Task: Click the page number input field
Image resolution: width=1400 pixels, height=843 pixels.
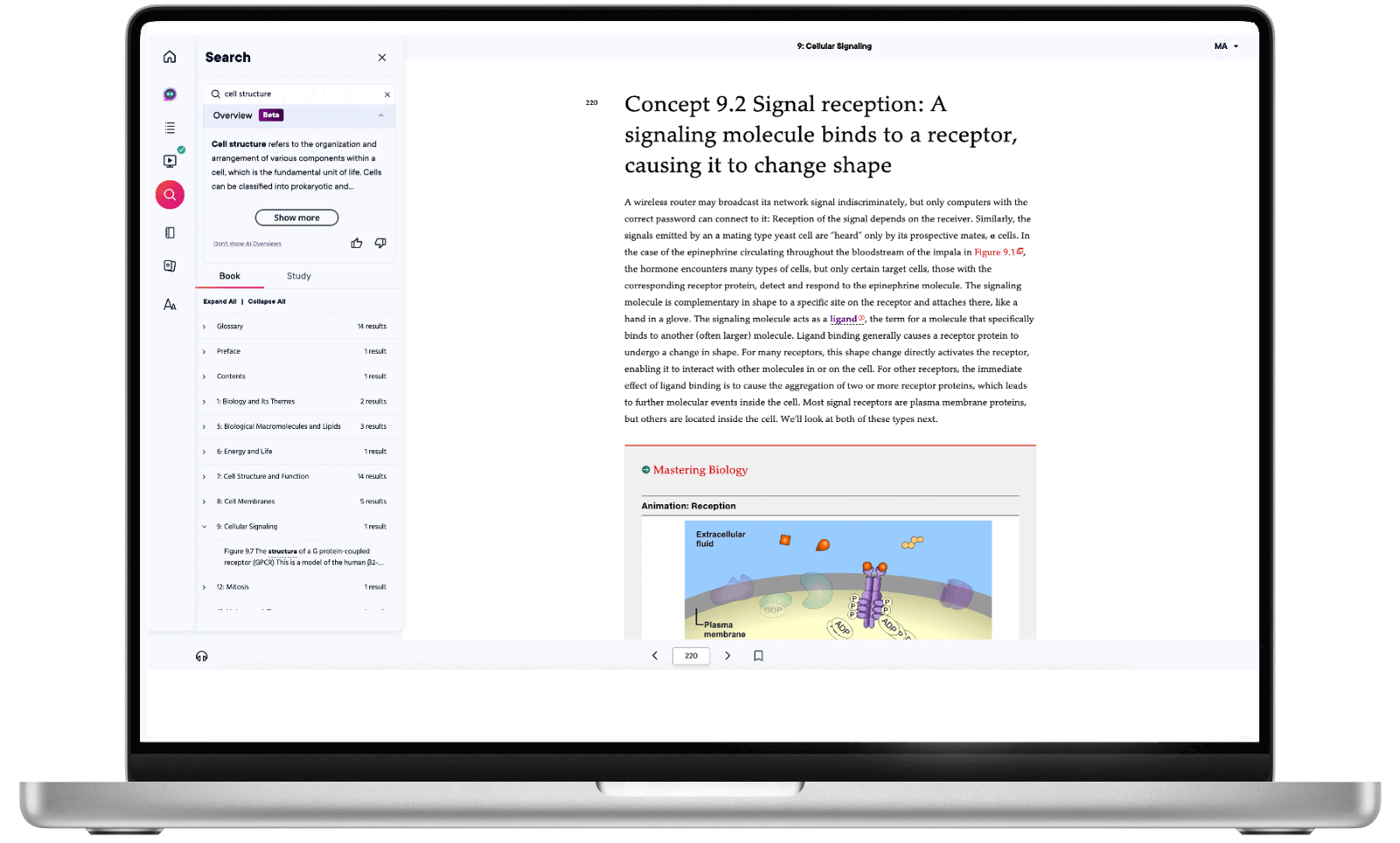Action: coord(691,656)
